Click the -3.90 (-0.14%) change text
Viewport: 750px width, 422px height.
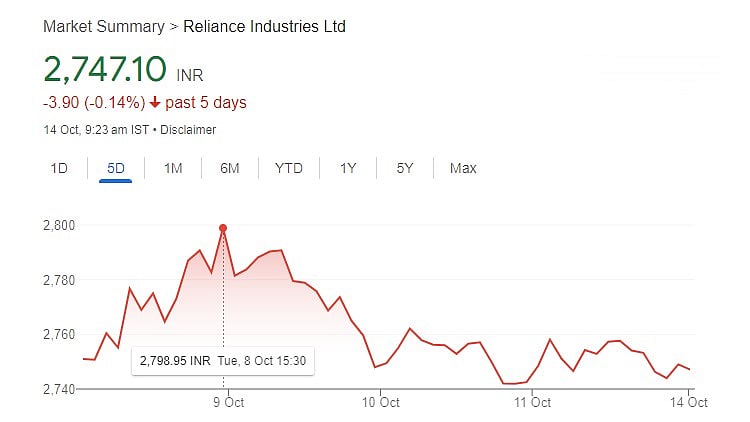(x=94, y=103)
